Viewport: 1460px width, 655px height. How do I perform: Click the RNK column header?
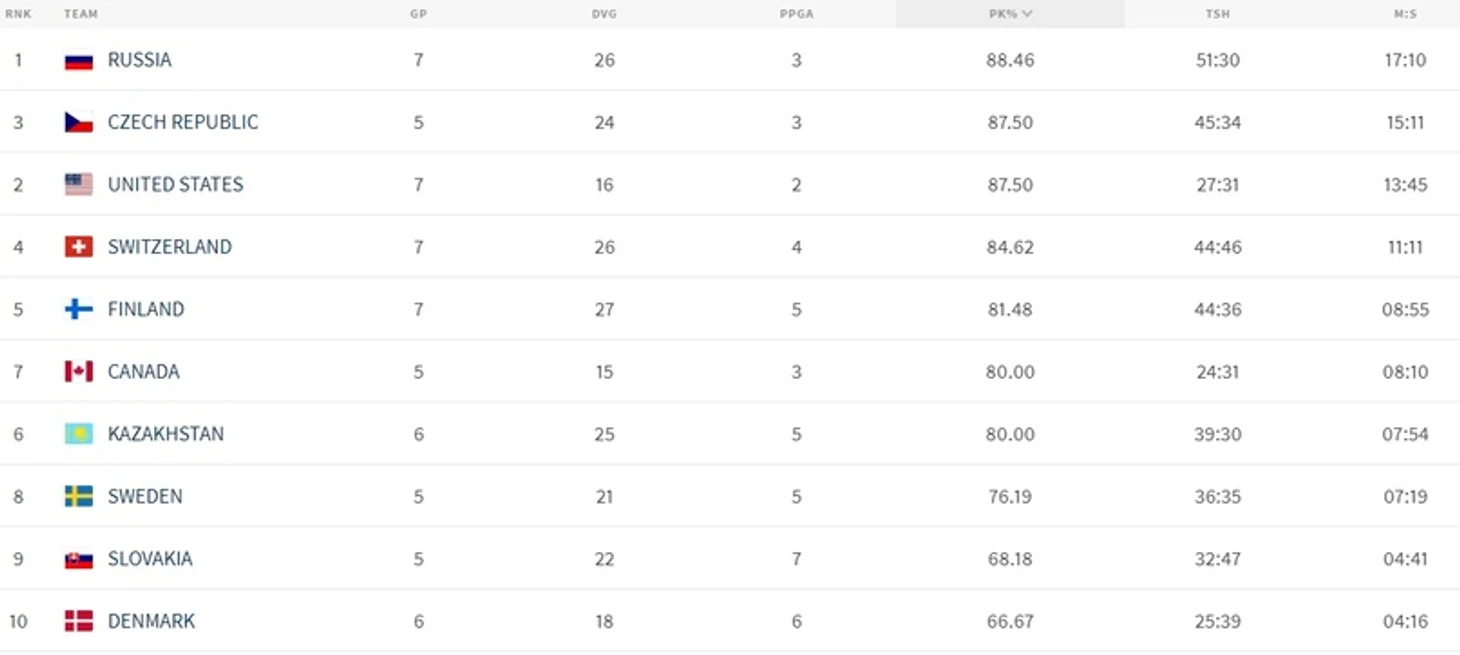[18, 14]
